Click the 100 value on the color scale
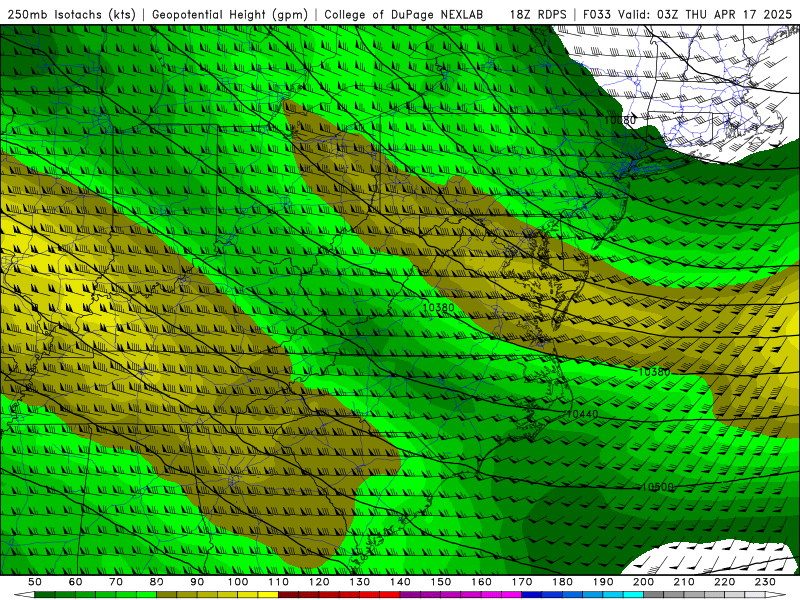Viewport: 800px width, 600px height. coord(238,582)
